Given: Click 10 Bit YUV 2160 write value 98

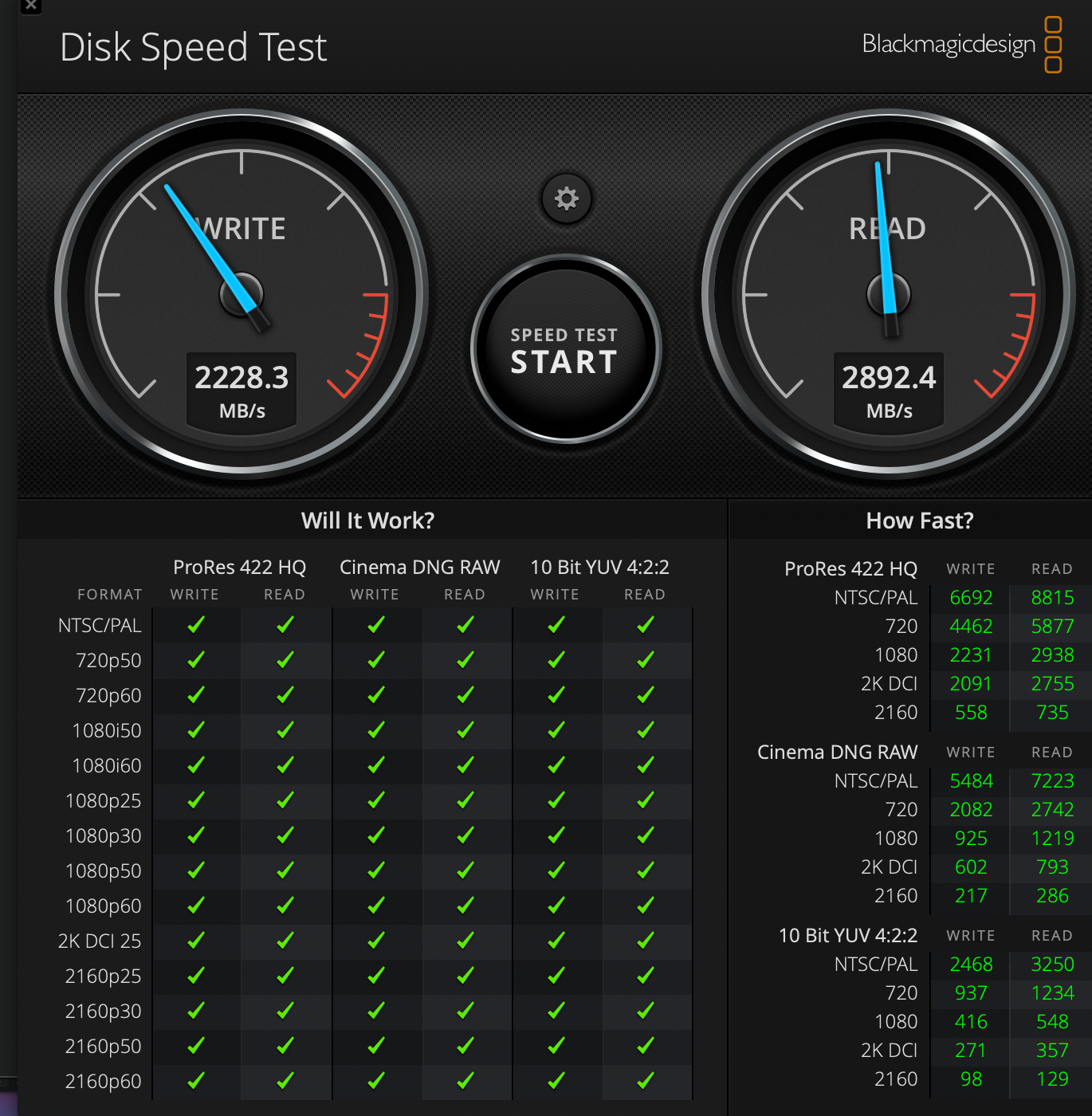Looking at the screenshot, I should click(x=971, y=1079).
